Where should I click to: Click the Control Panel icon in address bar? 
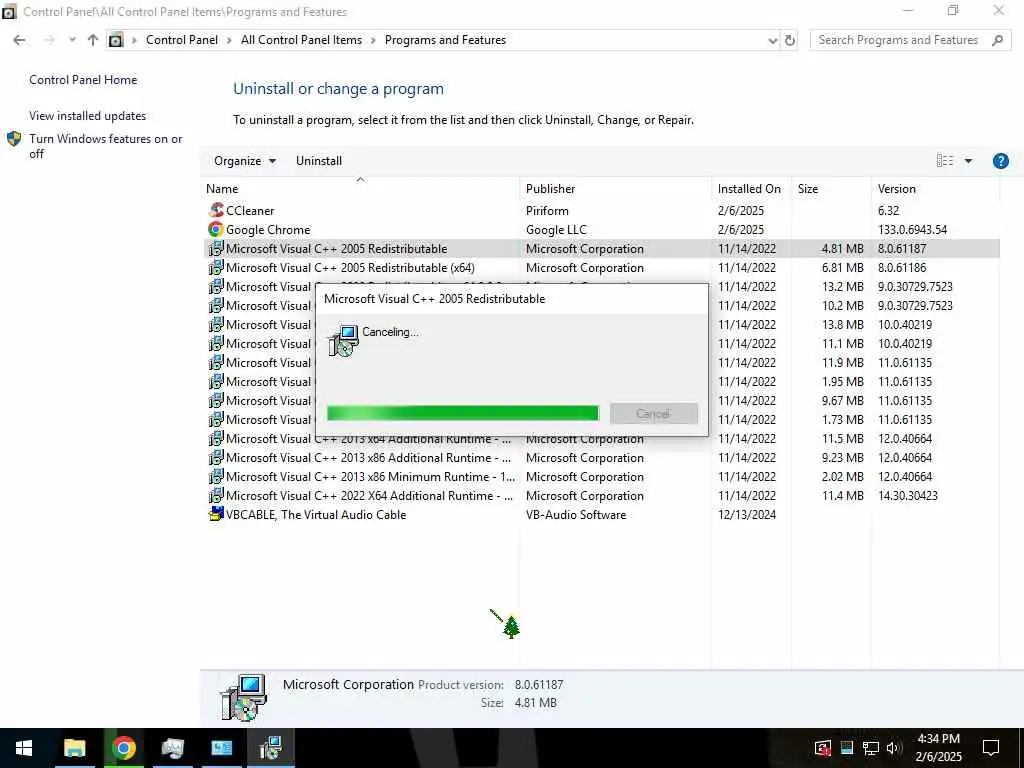[116, 40]
